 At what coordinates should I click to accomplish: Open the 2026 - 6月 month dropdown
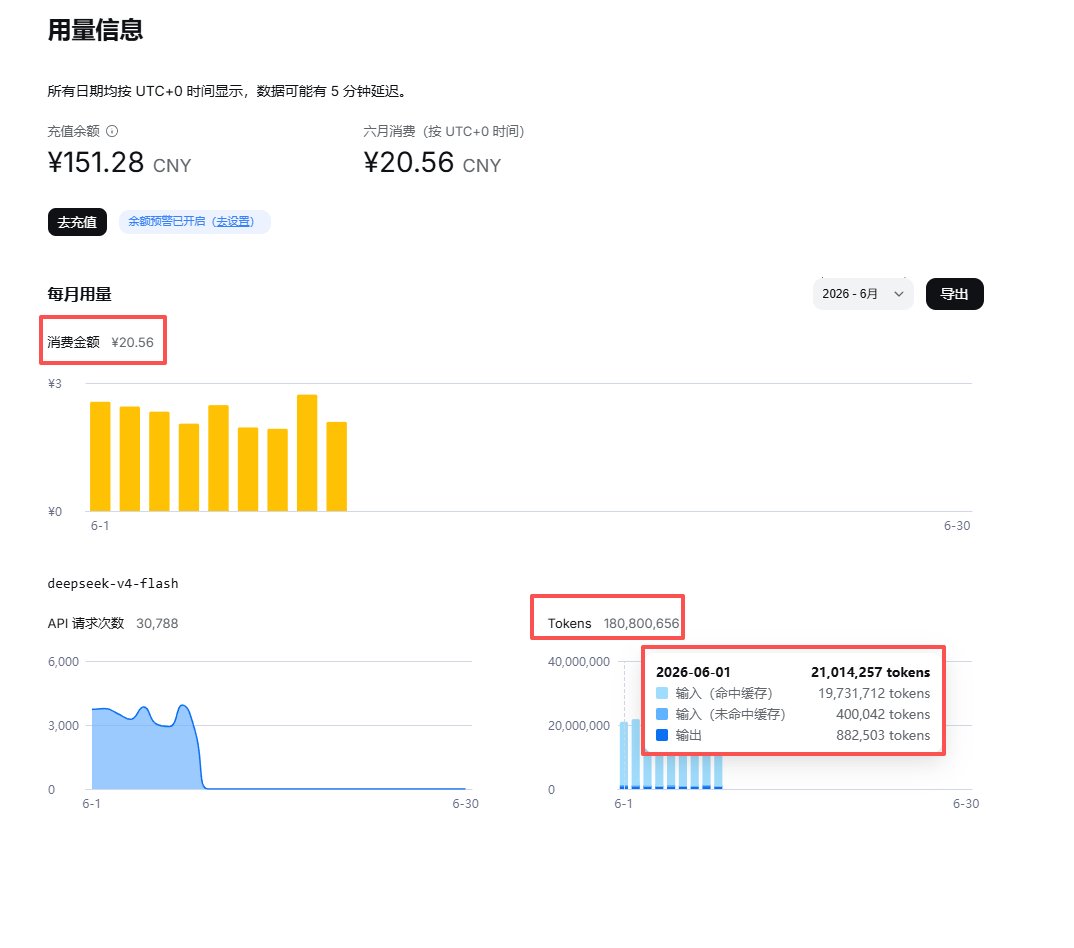click(863, 294)
